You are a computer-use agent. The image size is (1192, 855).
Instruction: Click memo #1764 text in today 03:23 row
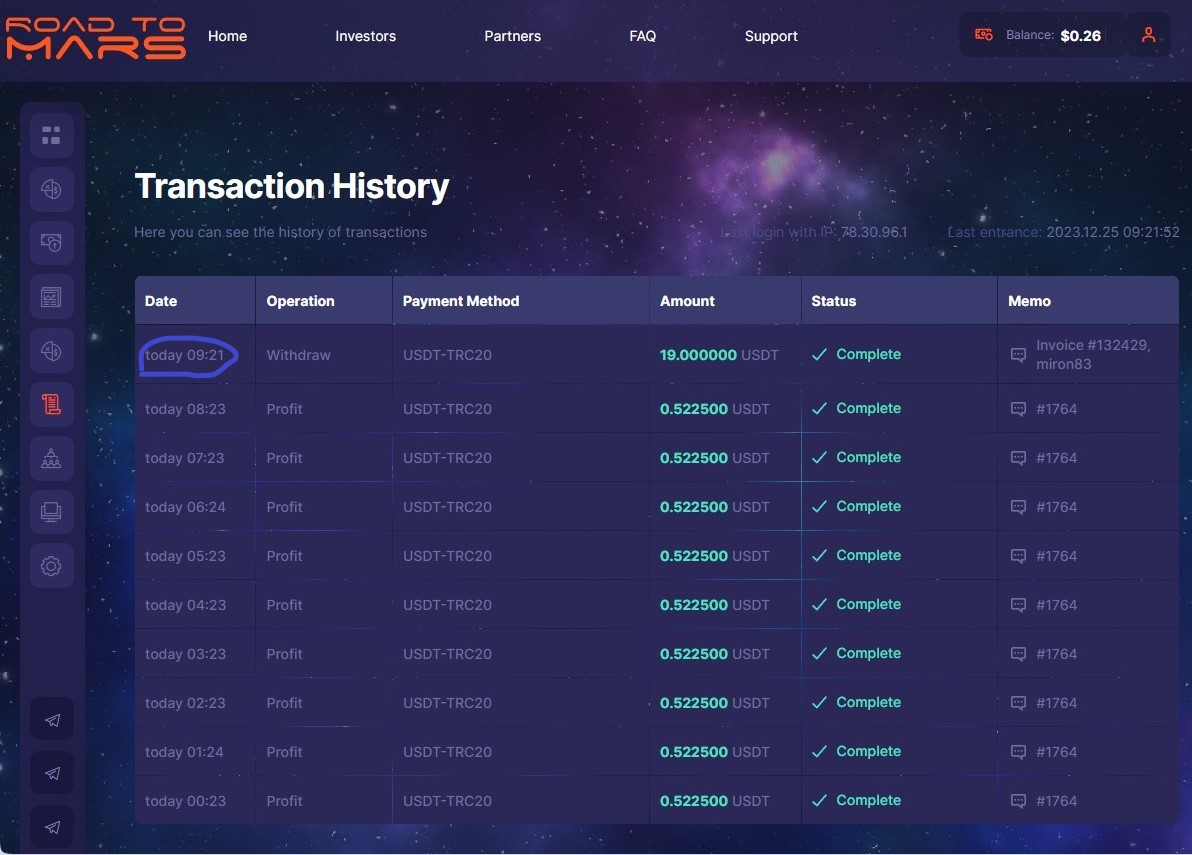point(1057,654)
